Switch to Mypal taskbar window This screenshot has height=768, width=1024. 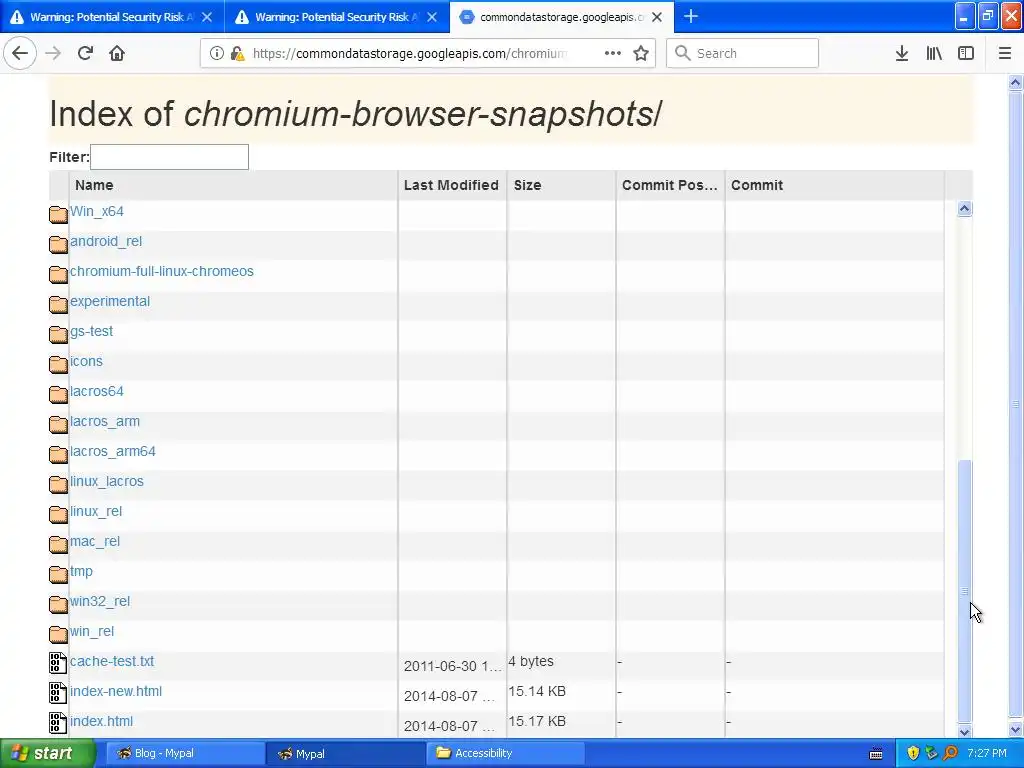(x=346, y=754)
